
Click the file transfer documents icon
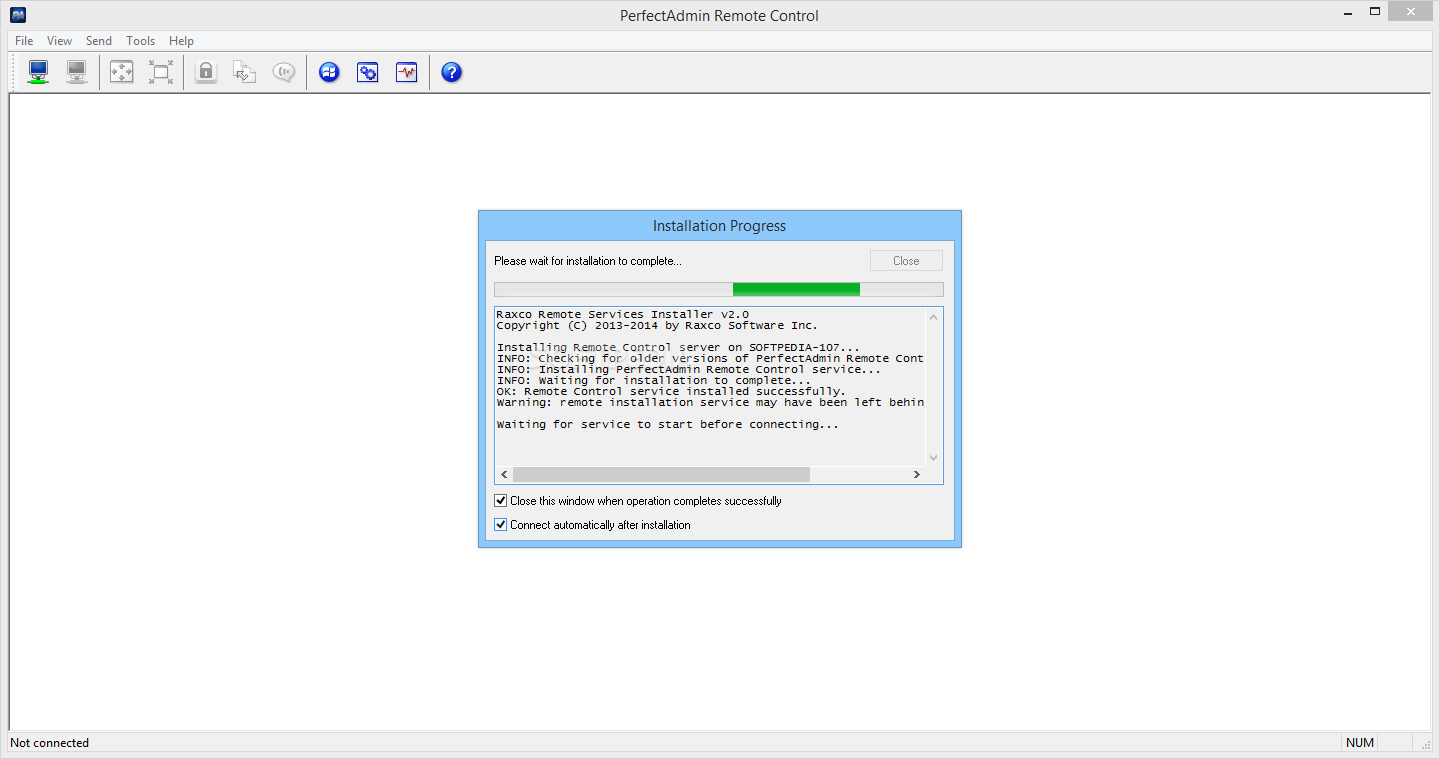pos(245,72)
